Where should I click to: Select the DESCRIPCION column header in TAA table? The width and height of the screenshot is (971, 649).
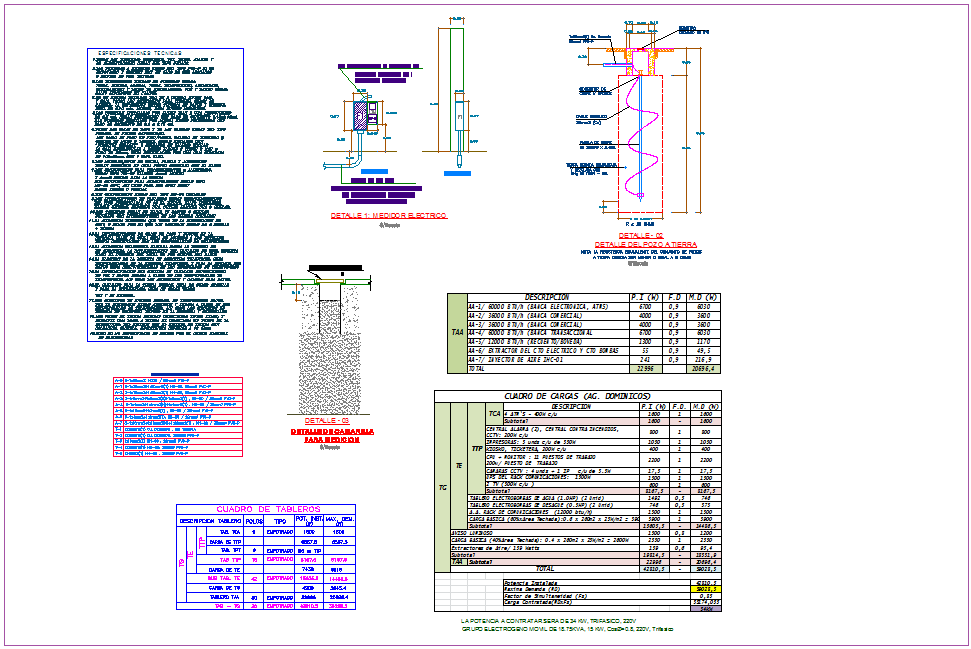point(546,297)
